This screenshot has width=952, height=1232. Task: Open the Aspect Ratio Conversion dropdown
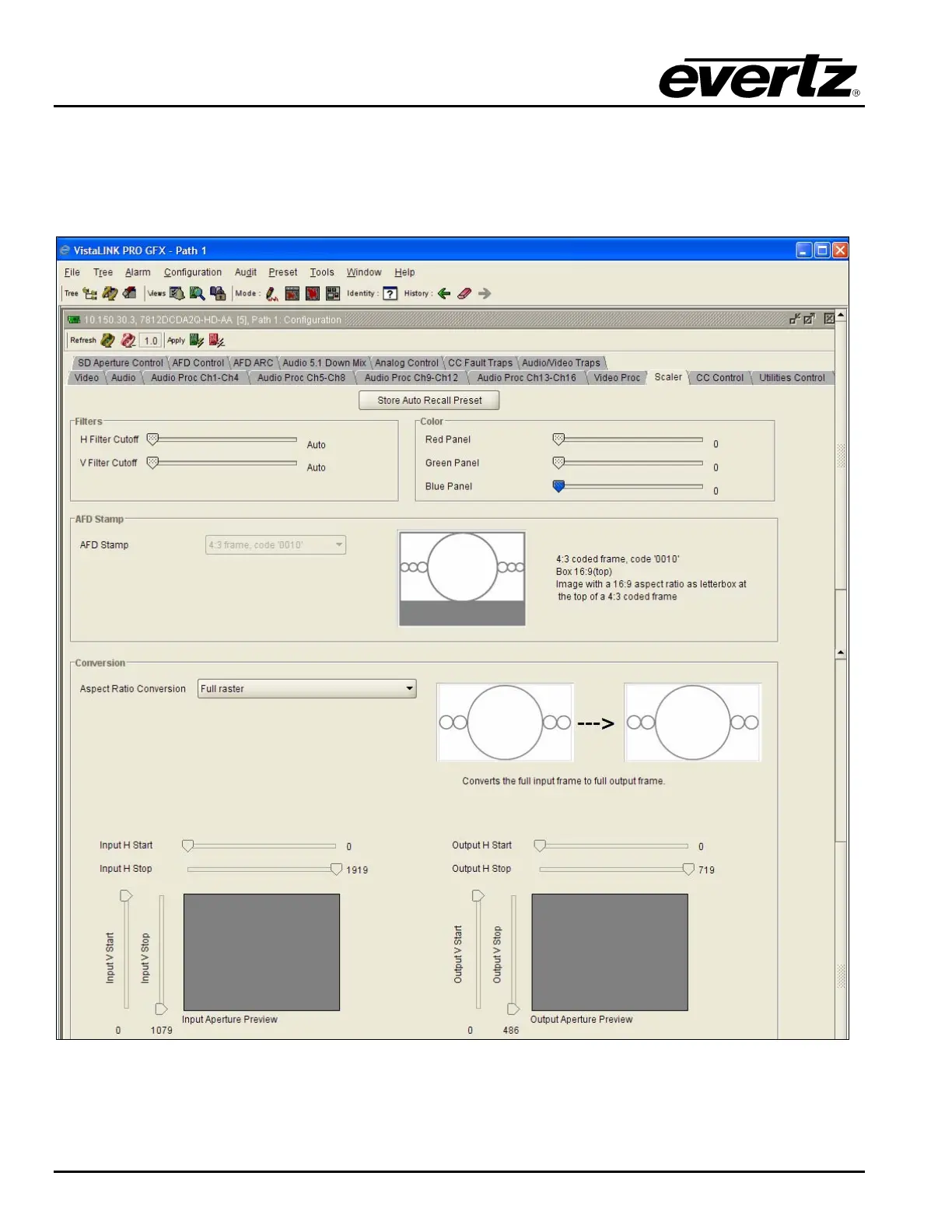click(409, 688)
